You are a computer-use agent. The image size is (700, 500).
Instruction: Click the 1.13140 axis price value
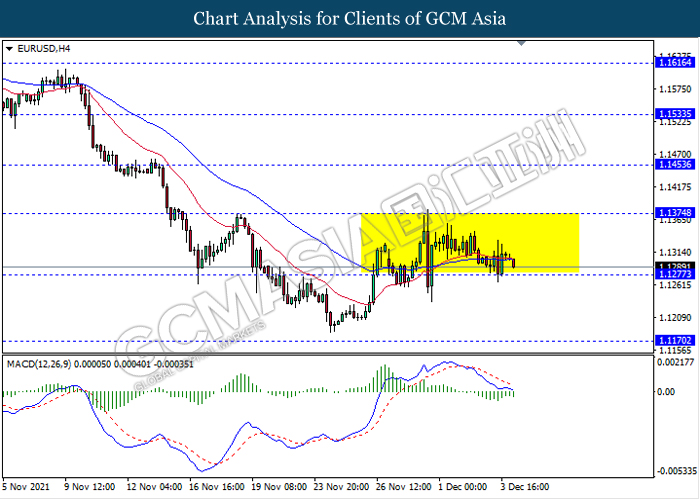[x=675, y=253]
